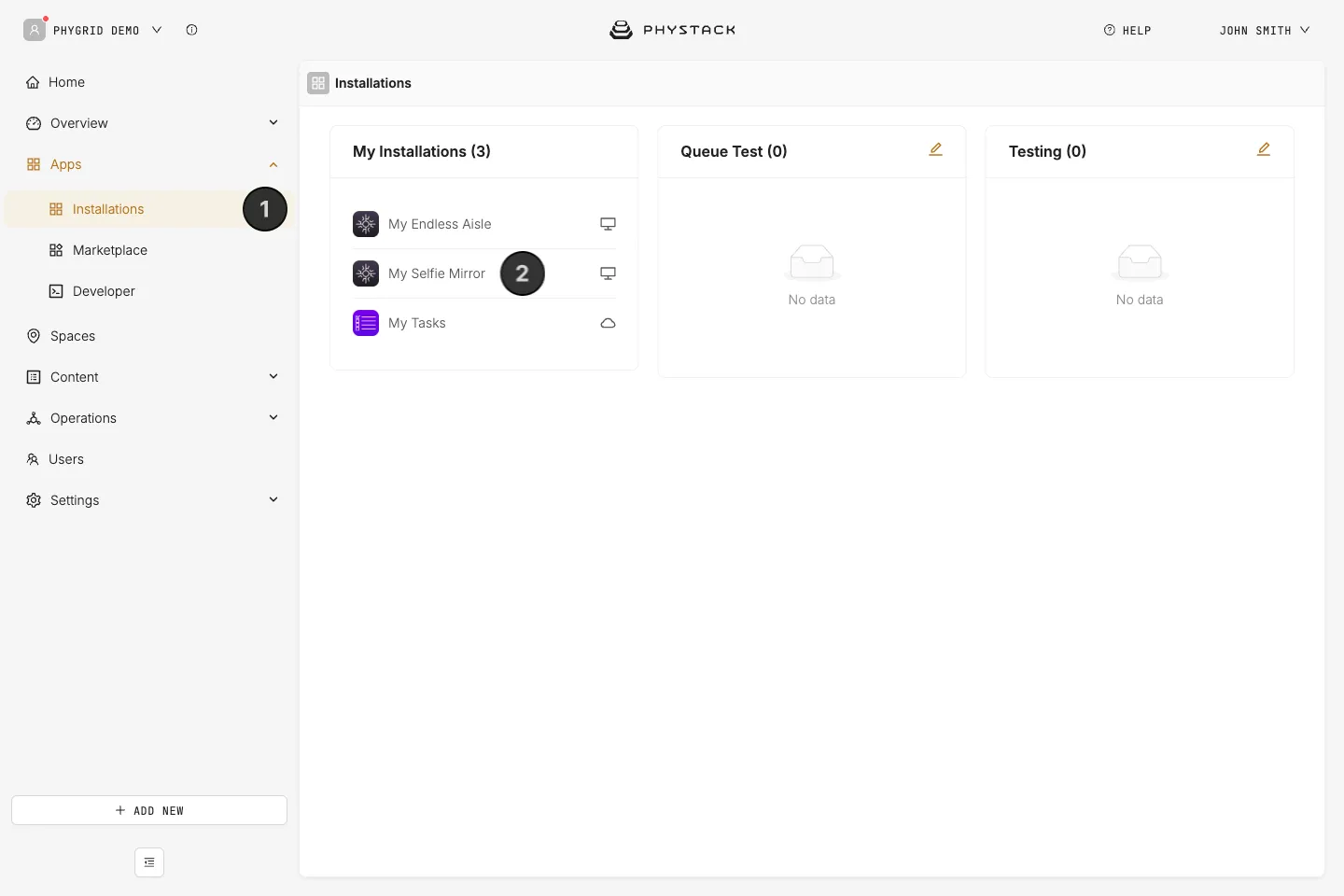Navigate to Spaces in the sidebar
Viewport: 1344px width, 896px height.
point(73,336)
